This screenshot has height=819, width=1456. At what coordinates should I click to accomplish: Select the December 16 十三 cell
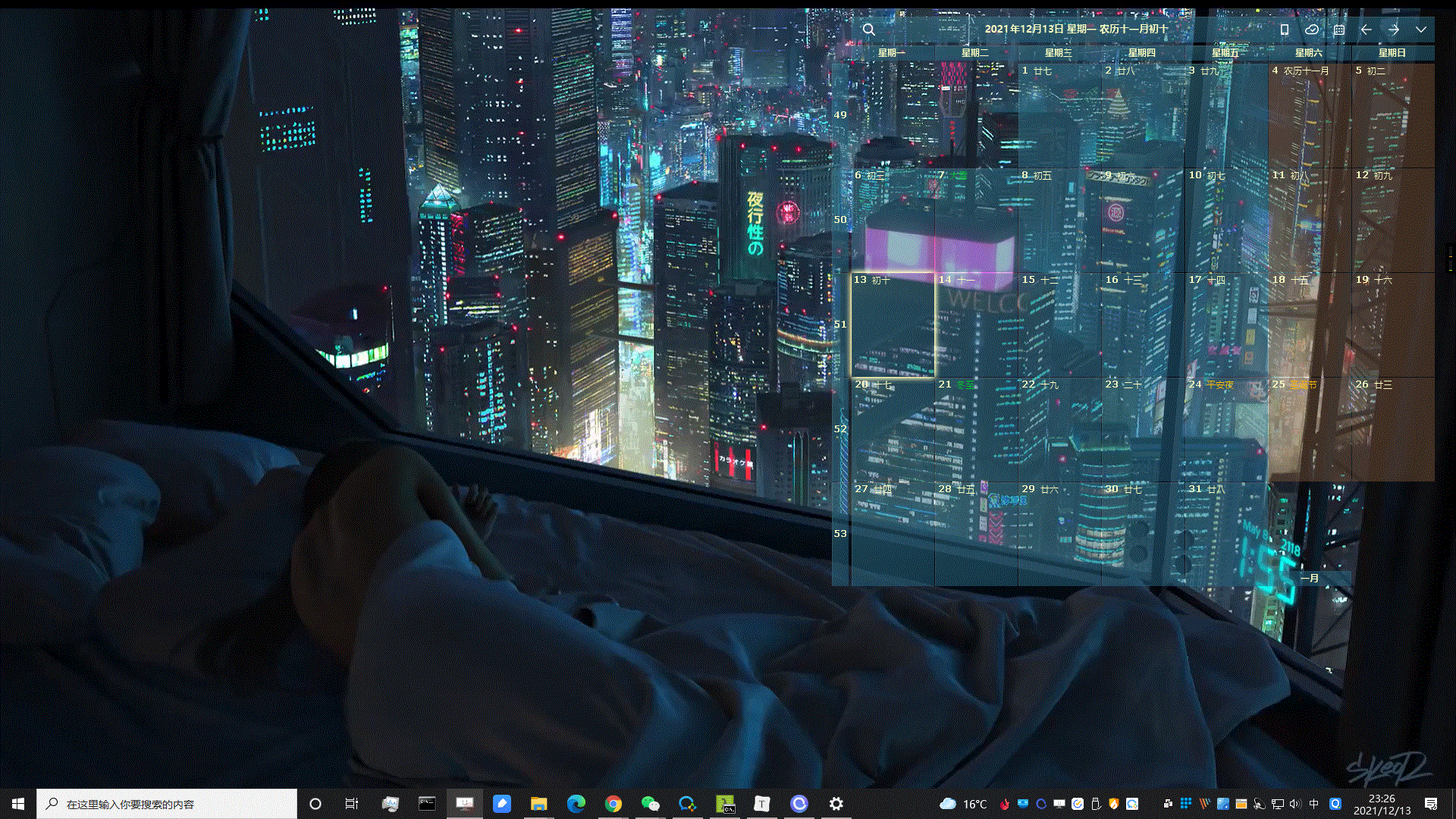point(1143,325)
